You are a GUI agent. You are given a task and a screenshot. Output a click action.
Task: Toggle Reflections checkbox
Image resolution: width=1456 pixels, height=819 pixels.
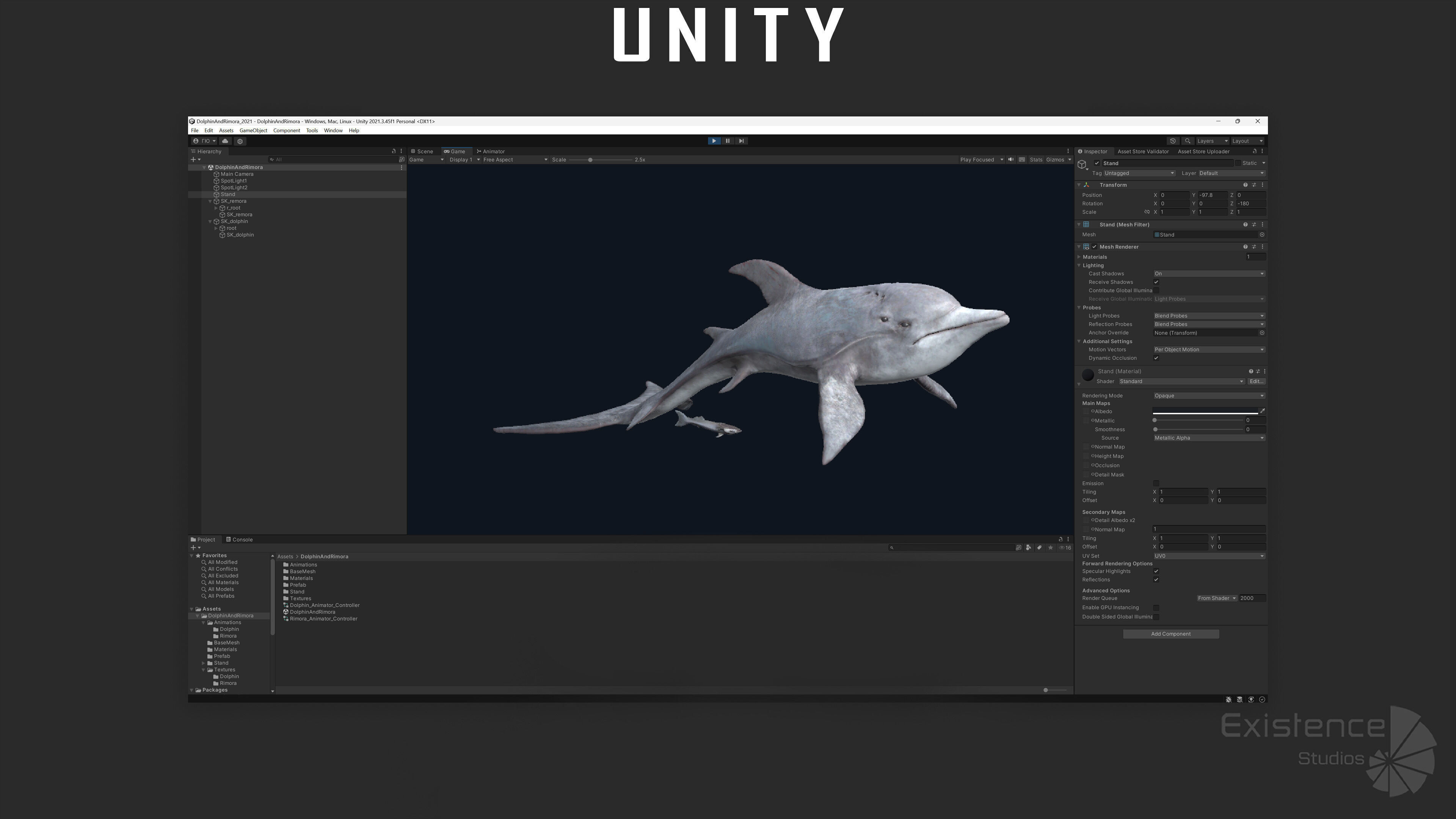[x=1156, y=579]
